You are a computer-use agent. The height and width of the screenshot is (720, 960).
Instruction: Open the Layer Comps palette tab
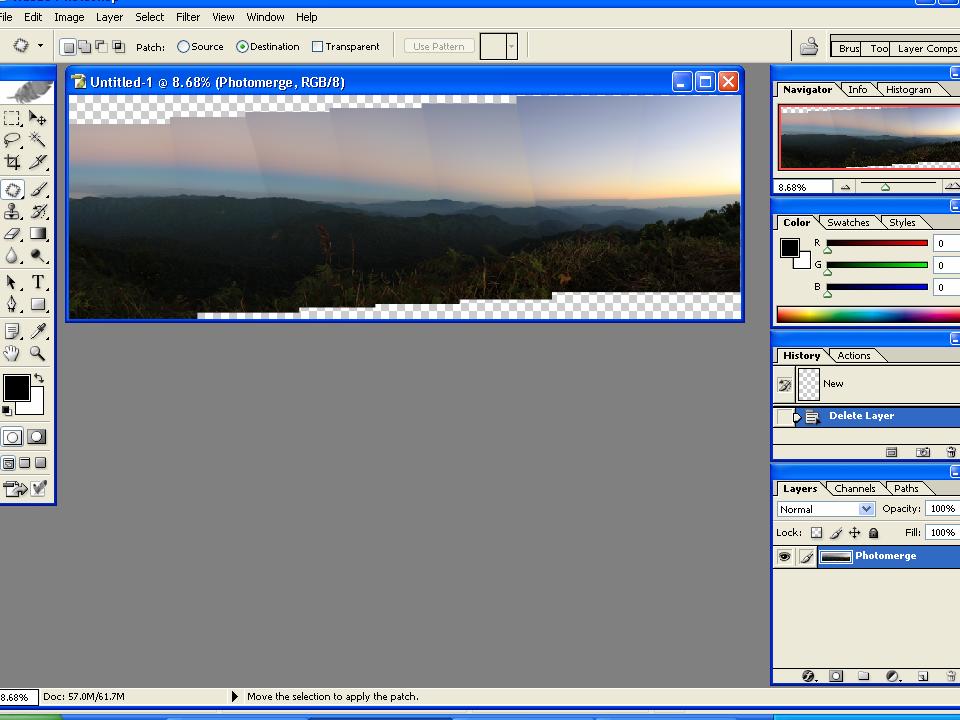[x=926, y=48]
